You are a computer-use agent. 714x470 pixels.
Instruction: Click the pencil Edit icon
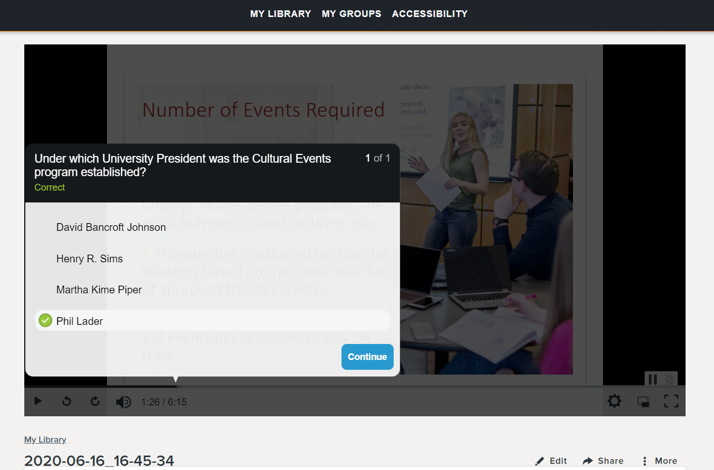(540, 461)
